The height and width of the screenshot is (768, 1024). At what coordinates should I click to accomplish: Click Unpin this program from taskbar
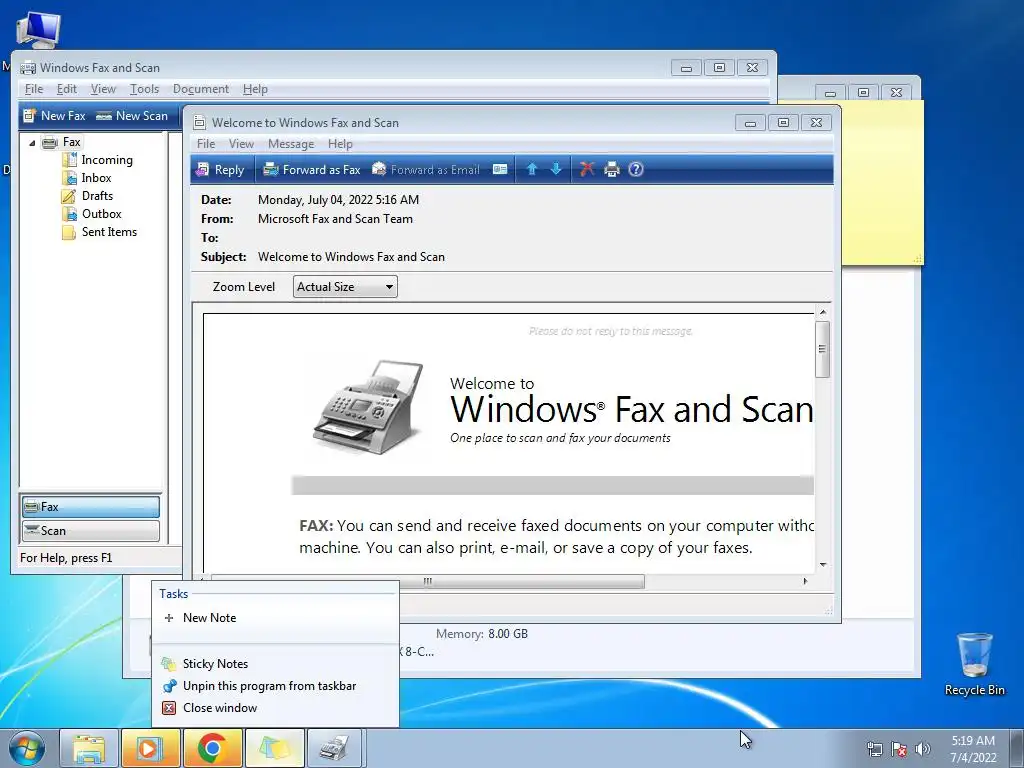tap(275, 686)
